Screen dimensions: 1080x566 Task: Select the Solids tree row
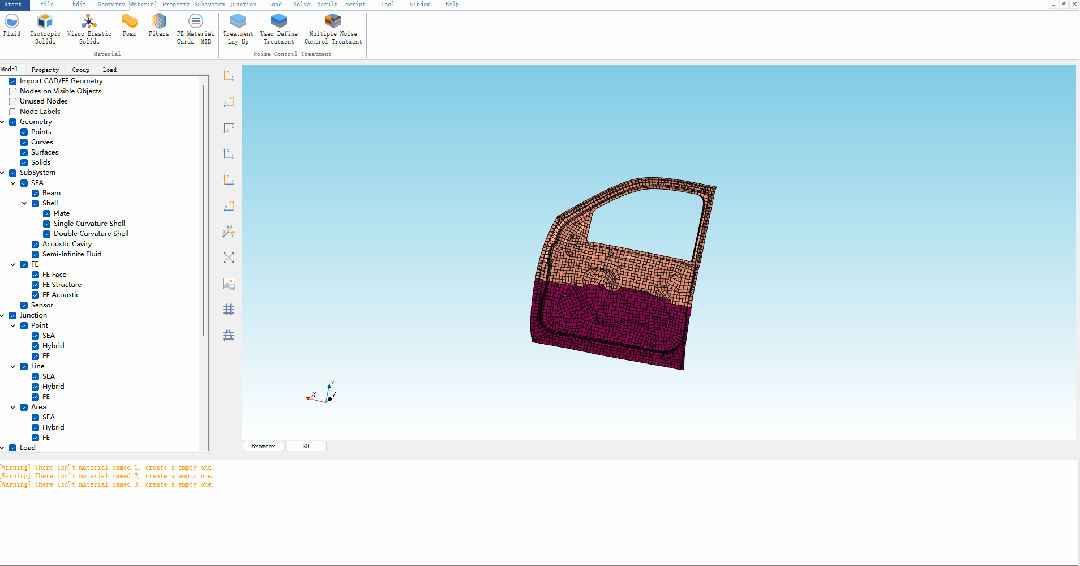pos(41,163)
